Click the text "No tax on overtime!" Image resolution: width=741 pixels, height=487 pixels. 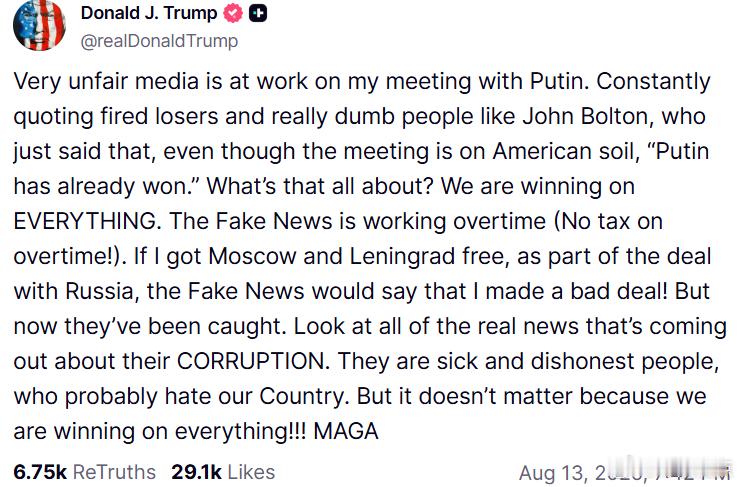coord(338,239)
